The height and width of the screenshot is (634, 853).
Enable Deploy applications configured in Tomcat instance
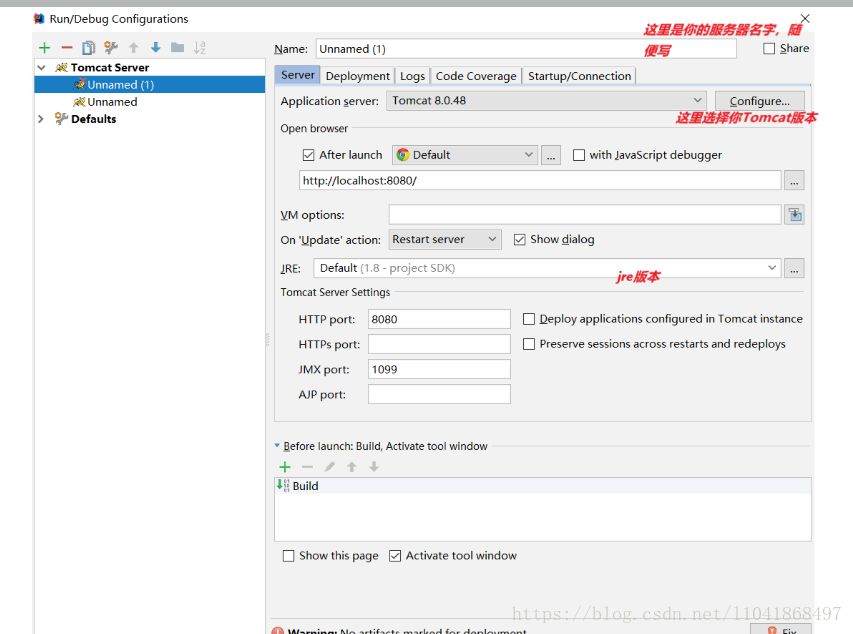click(529, 319)
